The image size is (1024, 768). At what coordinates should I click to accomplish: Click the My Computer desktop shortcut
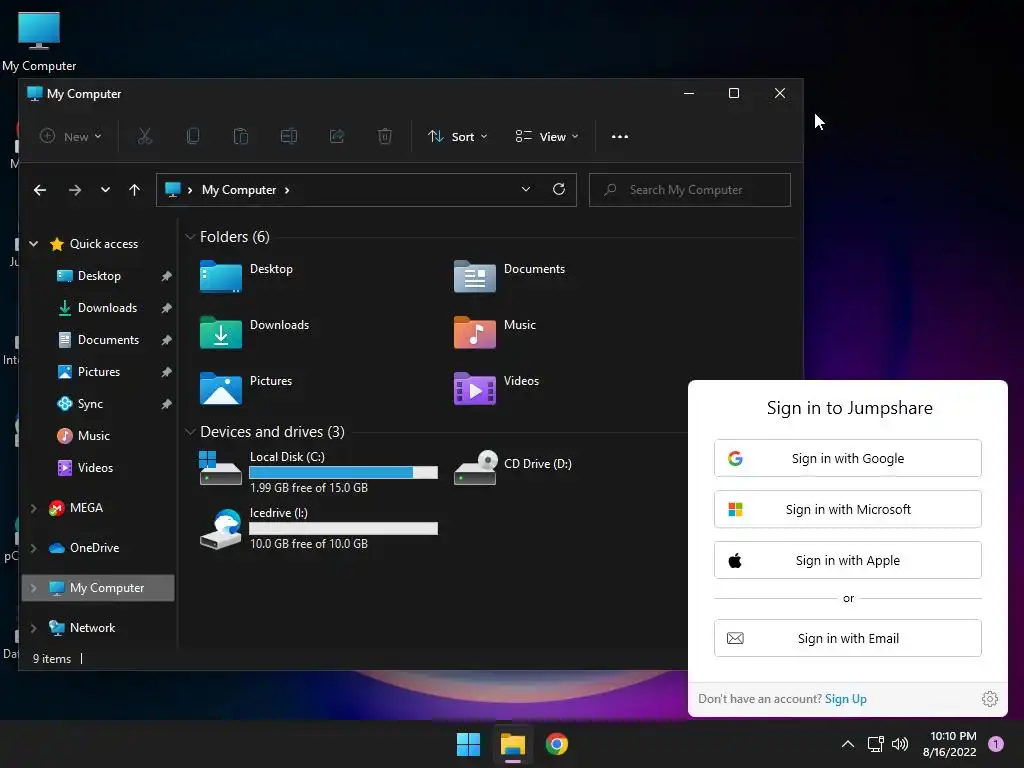click(39, 42)
